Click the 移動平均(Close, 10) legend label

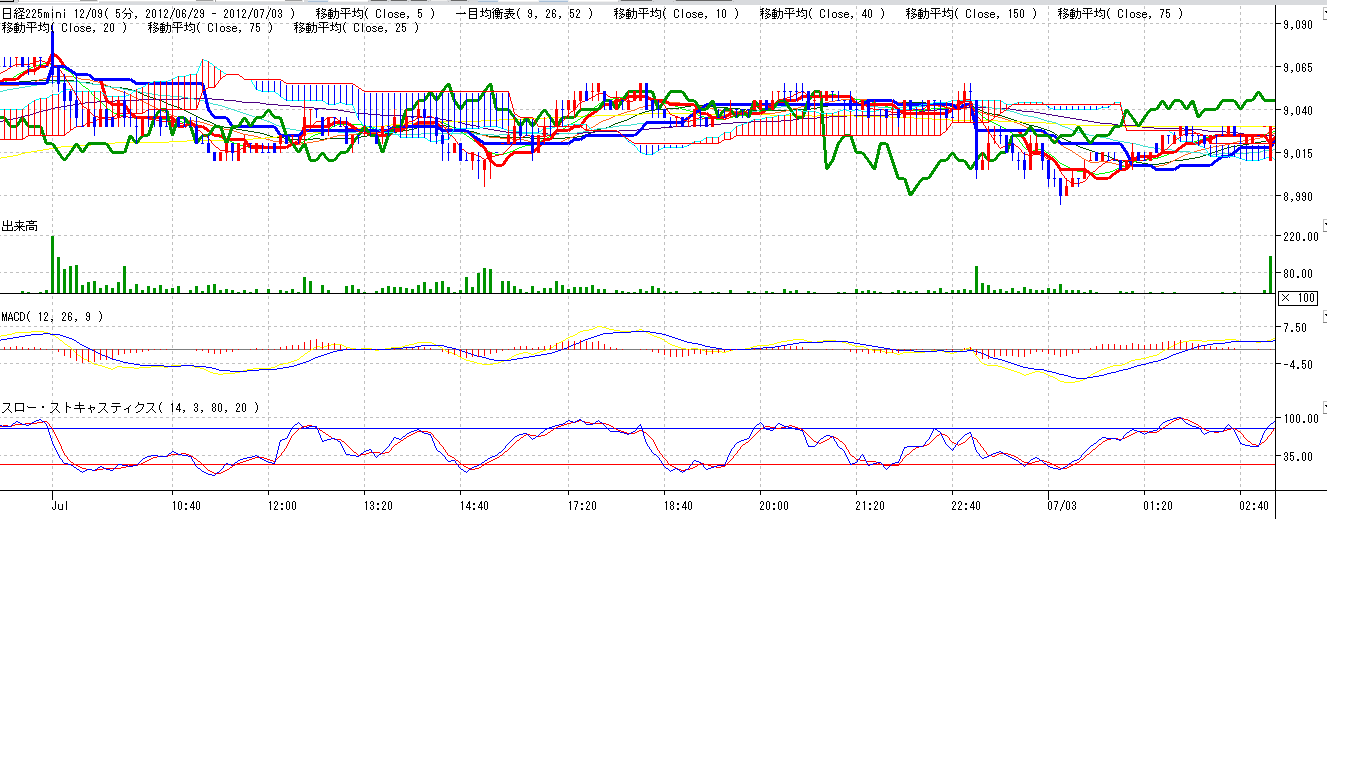(x=676, y=13)
